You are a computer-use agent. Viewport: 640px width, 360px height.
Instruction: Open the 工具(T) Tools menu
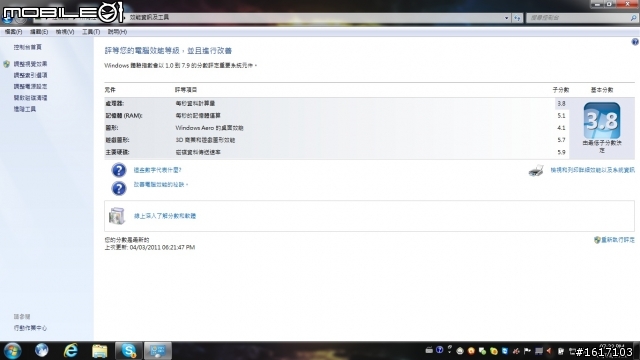tap(91, 32)
